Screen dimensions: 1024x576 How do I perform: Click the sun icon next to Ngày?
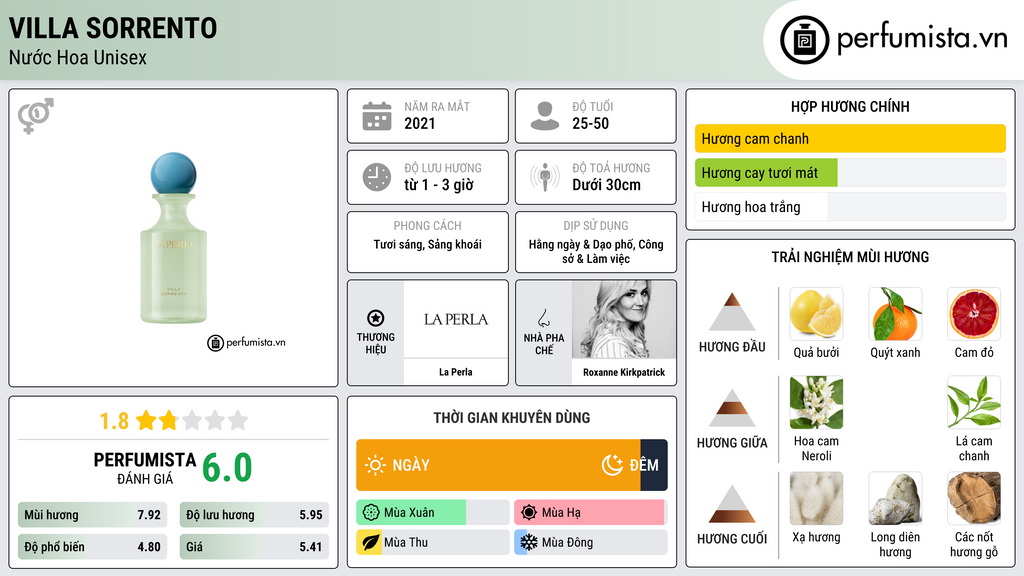tap(375, 465)
